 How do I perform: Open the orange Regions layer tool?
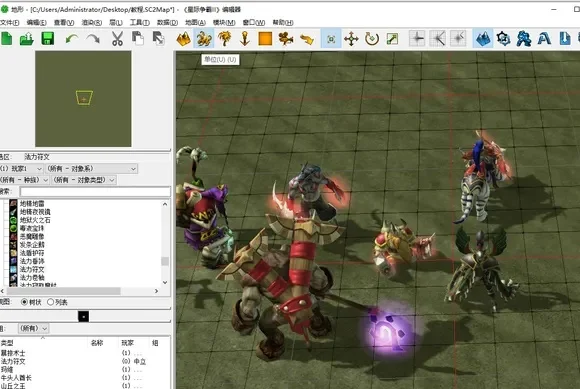click(x=265, y=38)
